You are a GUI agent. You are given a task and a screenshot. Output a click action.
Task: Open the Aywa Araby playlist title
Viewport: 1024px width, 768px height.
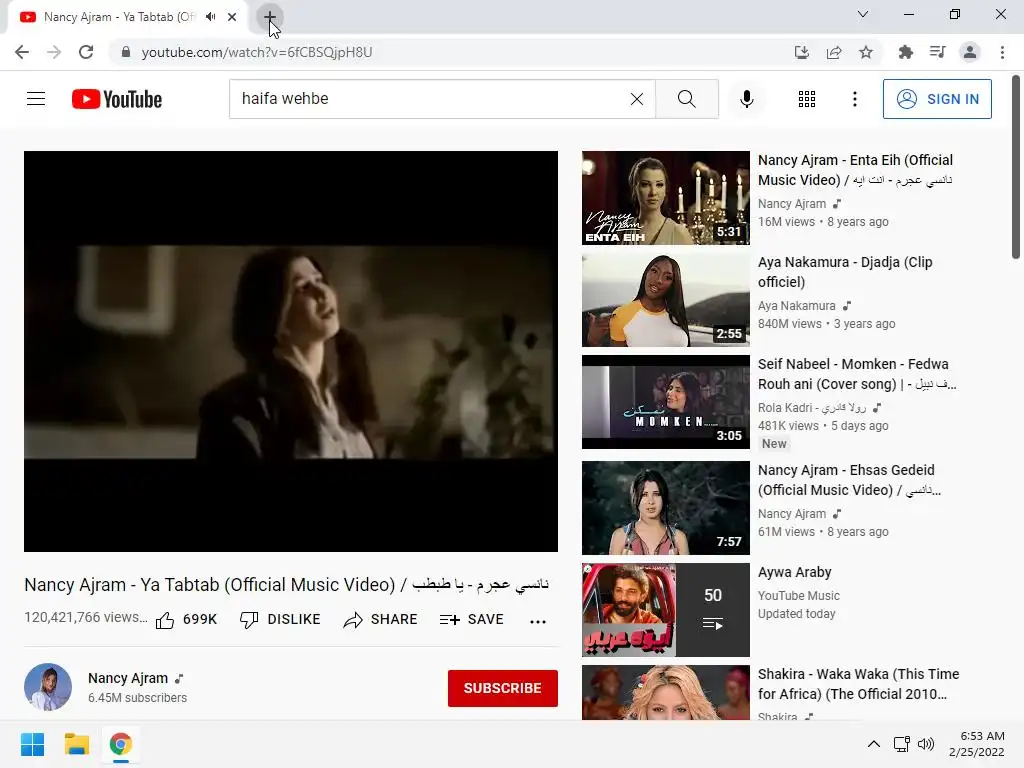(x=795, y=572)
